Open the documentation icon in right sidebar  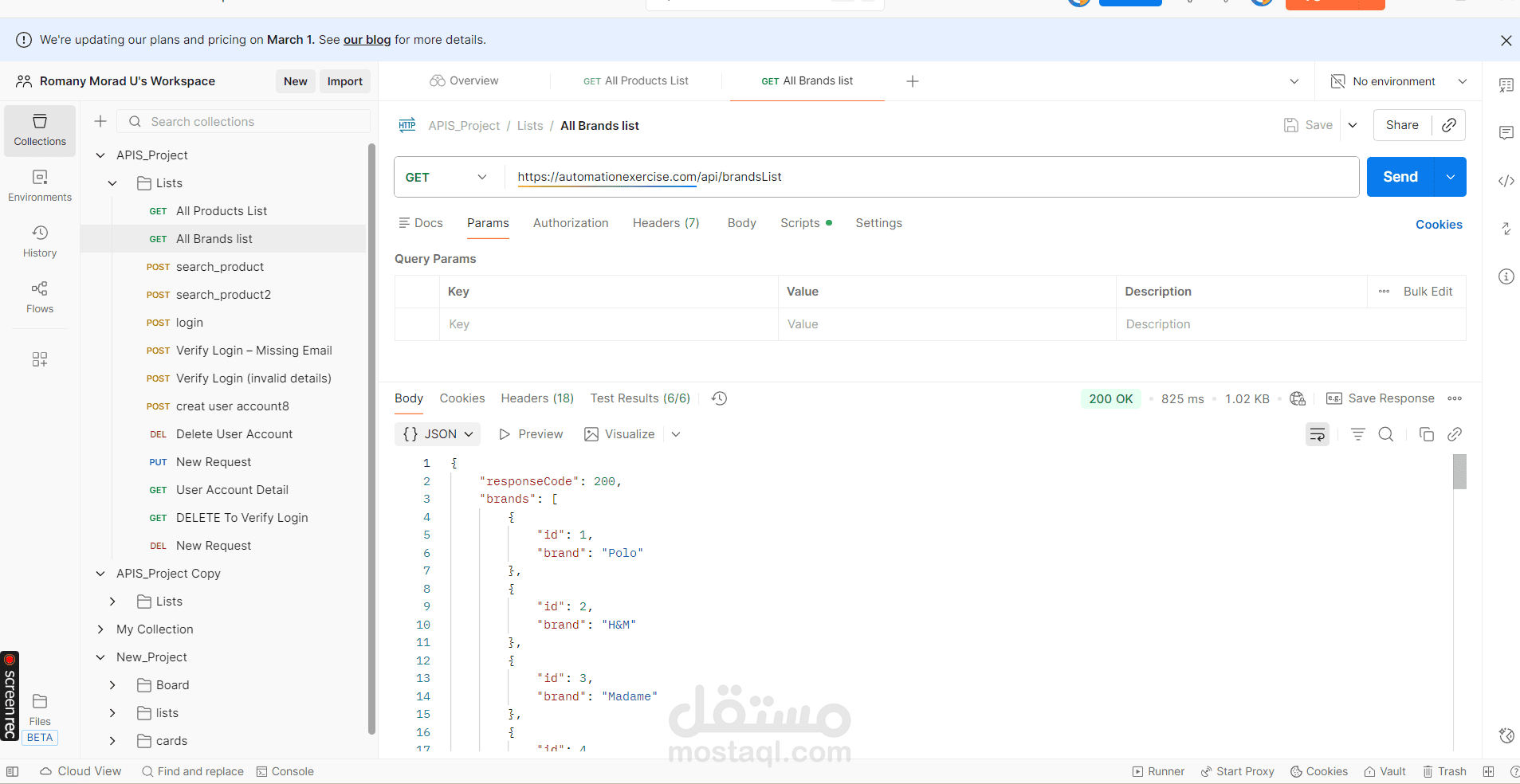pyautogui.click(x=1506, y=85)
